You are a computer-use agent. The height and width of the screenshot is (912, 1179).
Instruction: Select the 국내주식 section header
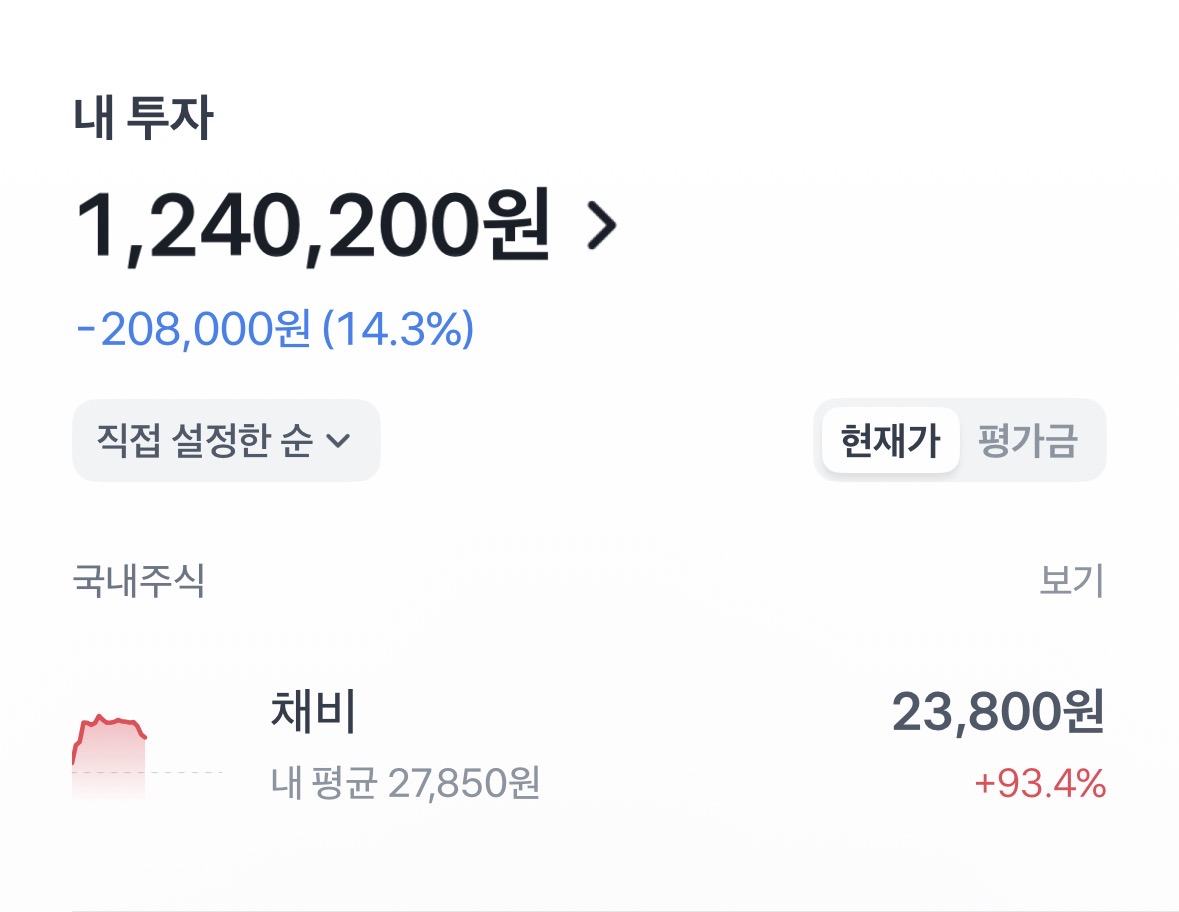[139, 580]
